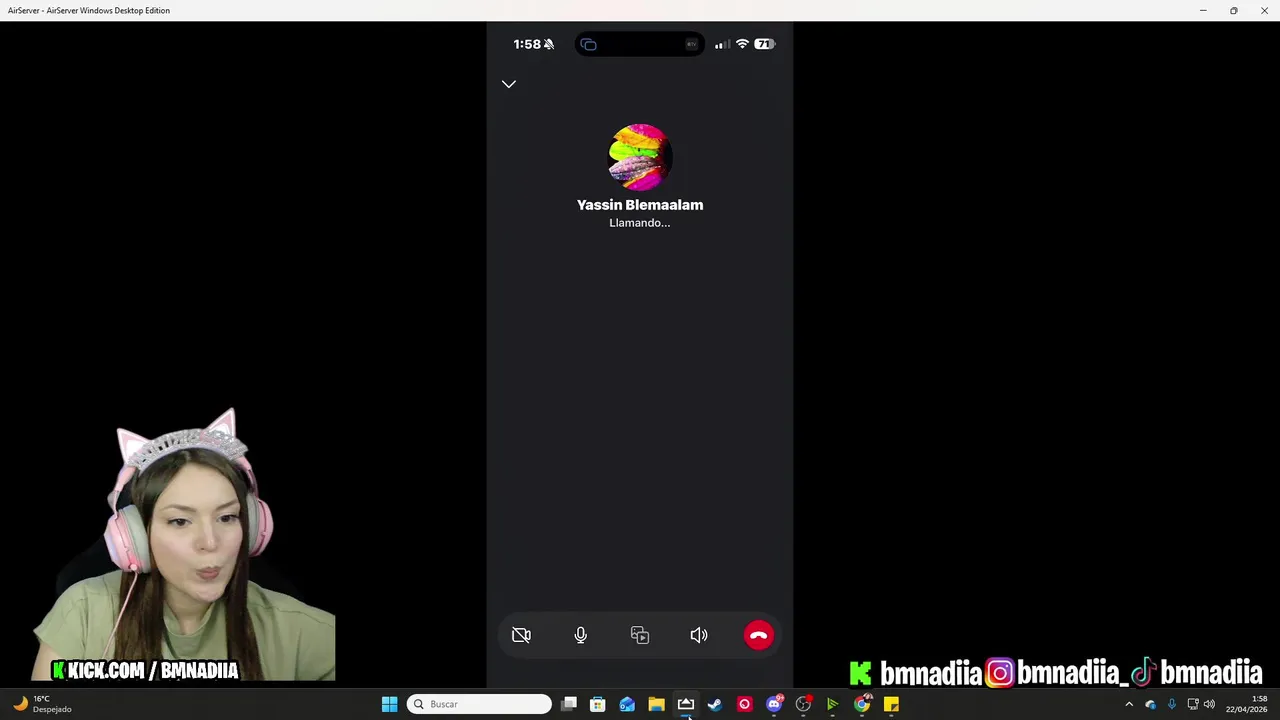Image resolution: width=1280 pixels, height=720 pixels.
Task: End the call with the red hang-up button
Action: pos(758,635)
